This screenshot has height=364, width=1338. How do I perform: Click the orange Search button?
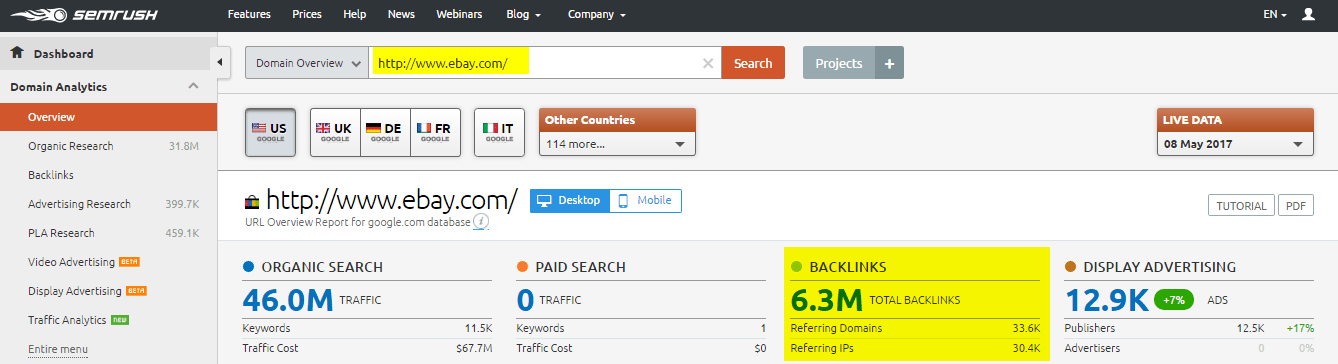coord(753,63)
